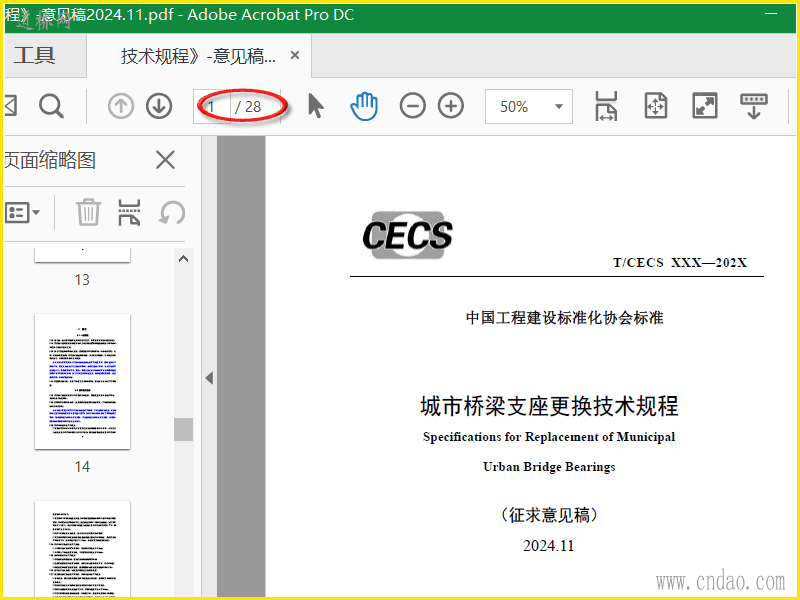Click the thumbnail scrollbar up arrow
The width and height of the screenshot is (800, 600).
[x=184, y=259]
